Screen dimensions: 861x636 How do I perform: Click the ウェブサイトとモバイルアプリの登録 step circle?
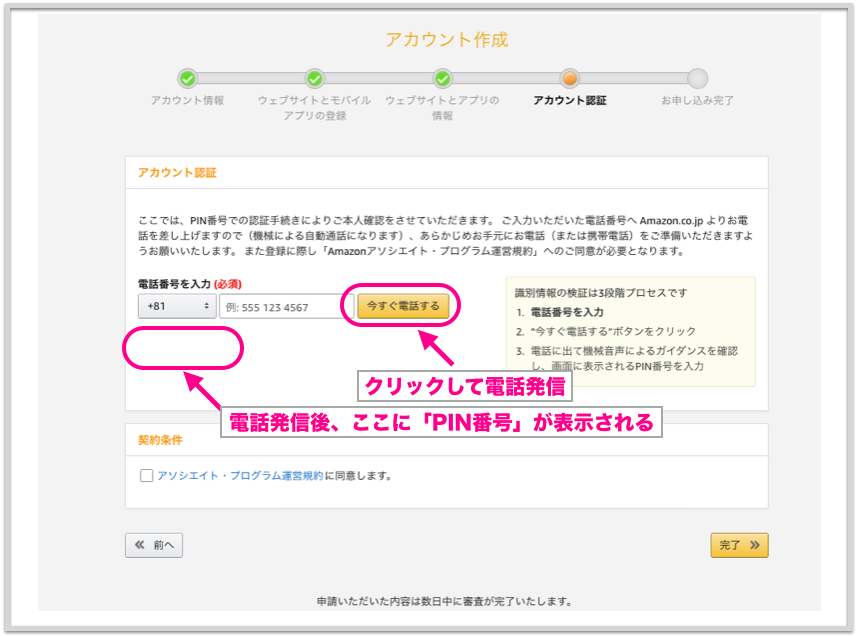315,79
